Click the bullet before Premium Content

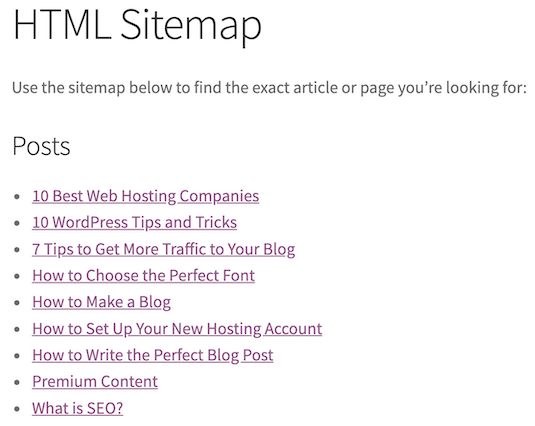[x=17, y=382]
